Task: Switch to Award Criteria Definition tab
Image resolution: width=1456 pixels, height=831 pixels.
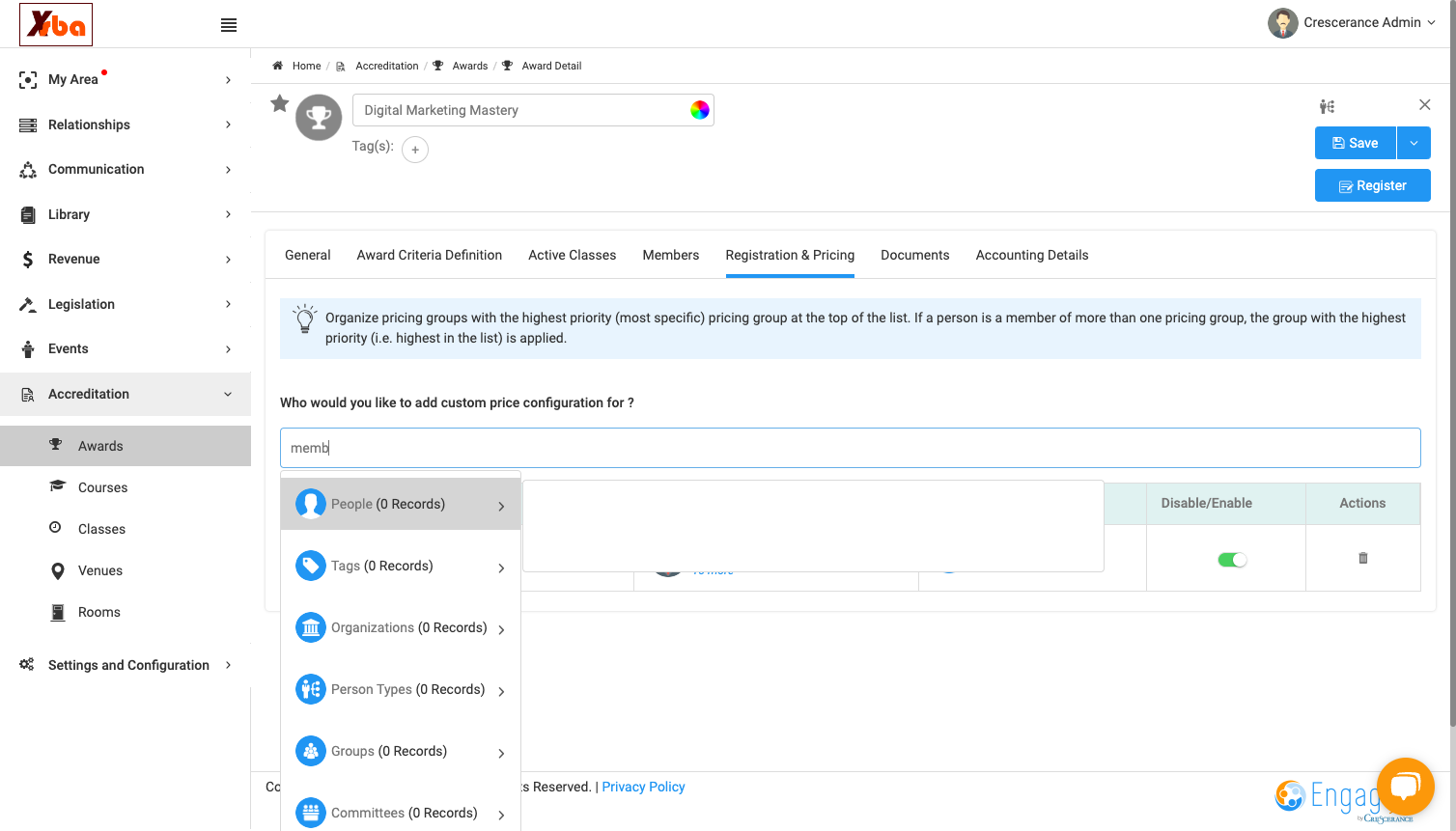Action: pyautogui.click(x=430, y=255)
